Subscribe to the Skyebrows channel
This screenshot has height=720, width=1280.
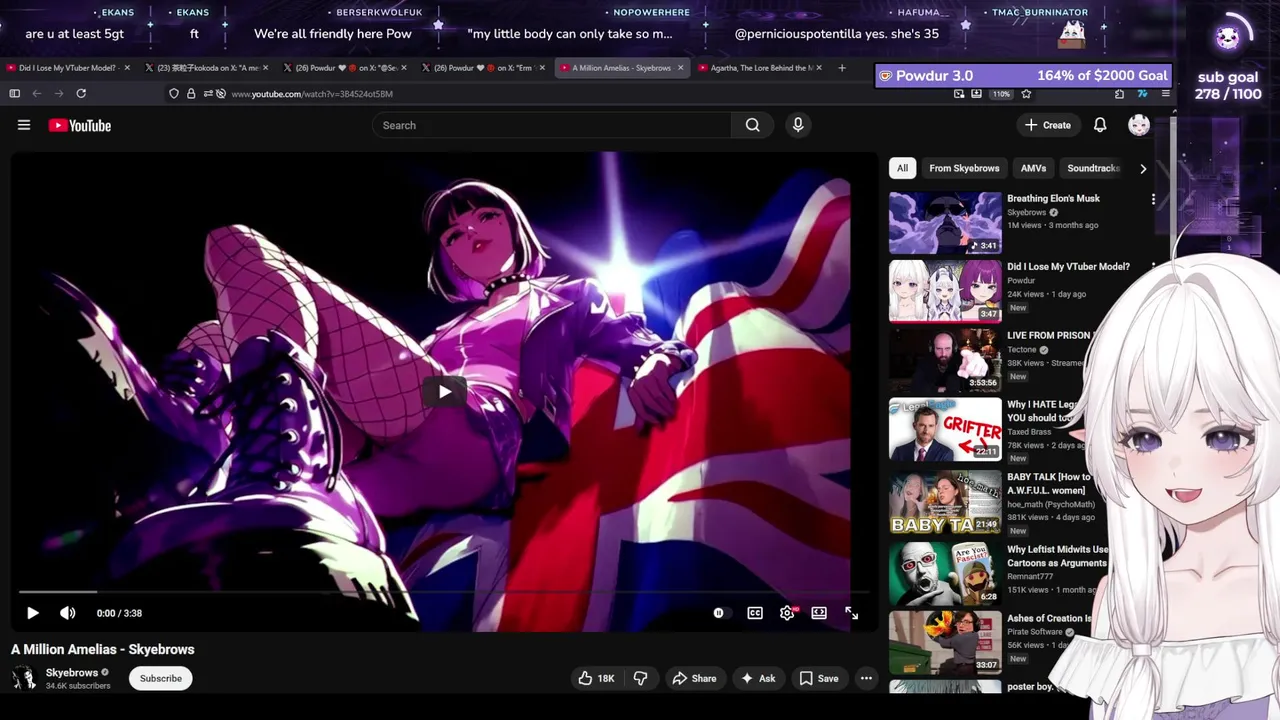click(161, 678)
